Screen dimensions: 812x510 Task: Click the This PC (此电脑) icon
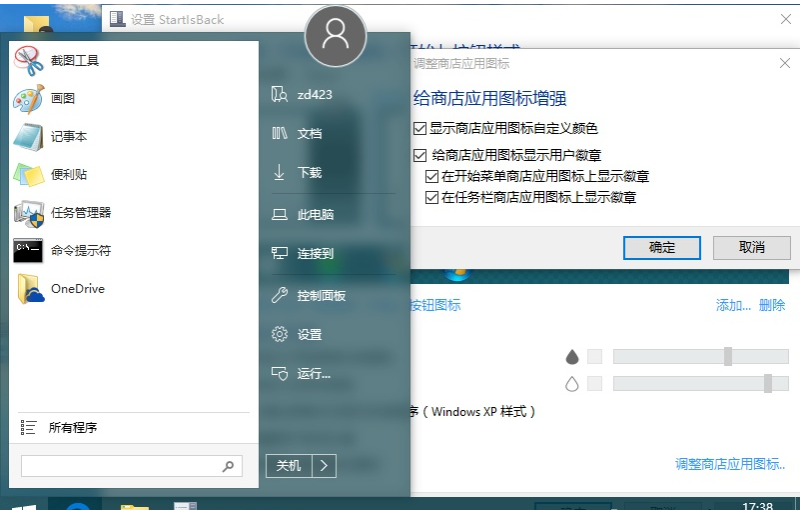[x=280, y=214]
